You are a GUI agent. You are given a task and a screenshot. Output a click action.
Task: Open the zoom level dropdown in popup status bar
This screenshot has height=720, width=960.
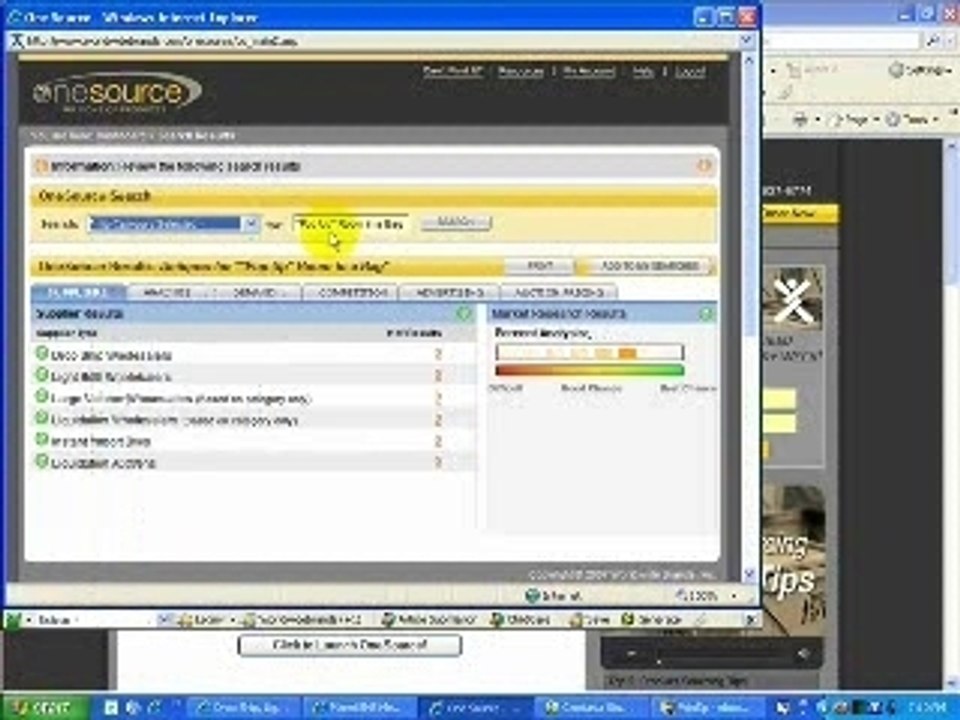click(734, 595)
